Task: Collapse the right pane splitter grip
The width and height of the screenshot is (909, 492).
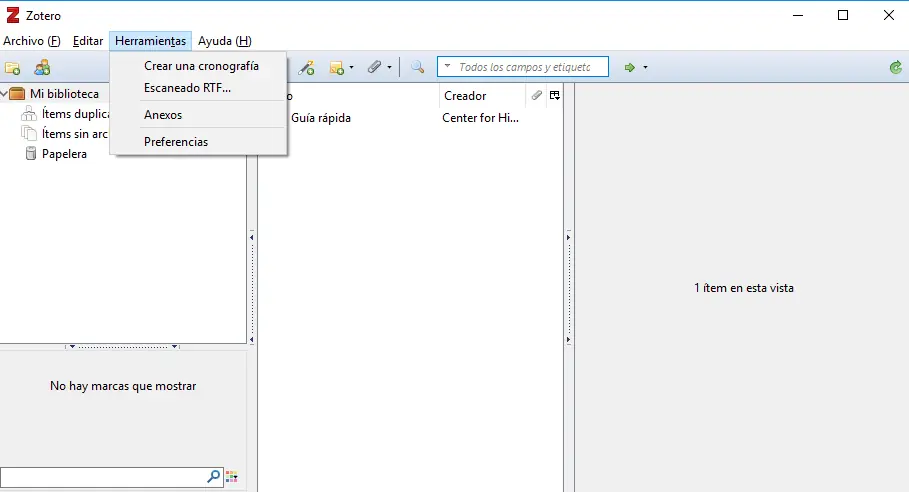Action: [x=568, y=288]
